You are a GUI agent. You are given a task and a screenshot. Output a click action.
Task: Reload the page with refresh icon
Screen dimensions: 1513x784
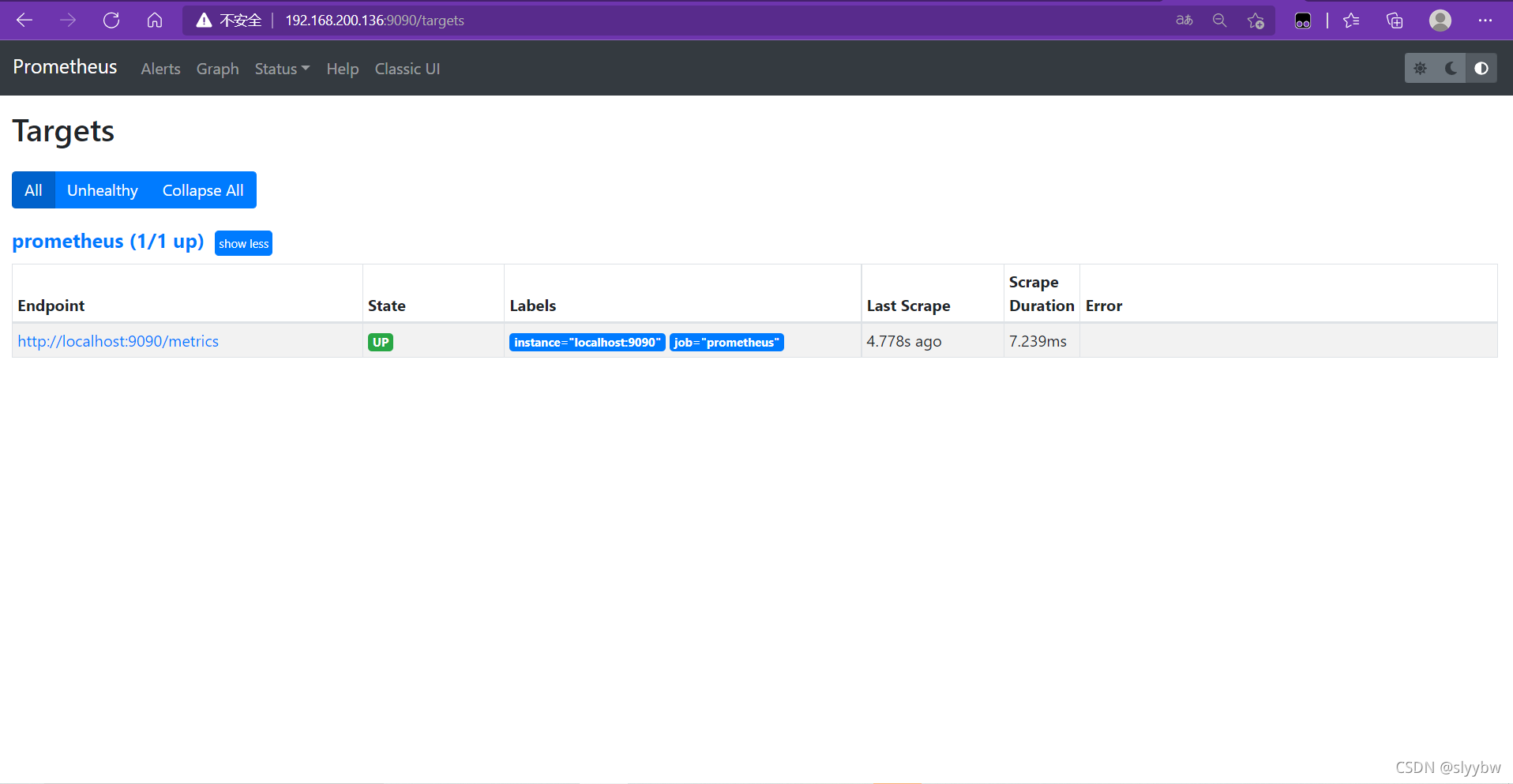point(111,21)
